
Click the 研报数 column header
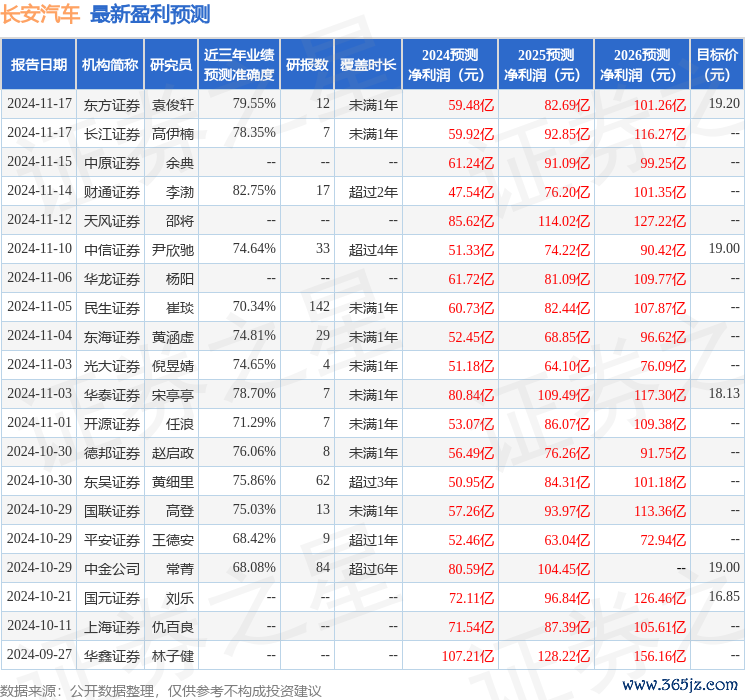coord(307,65)
